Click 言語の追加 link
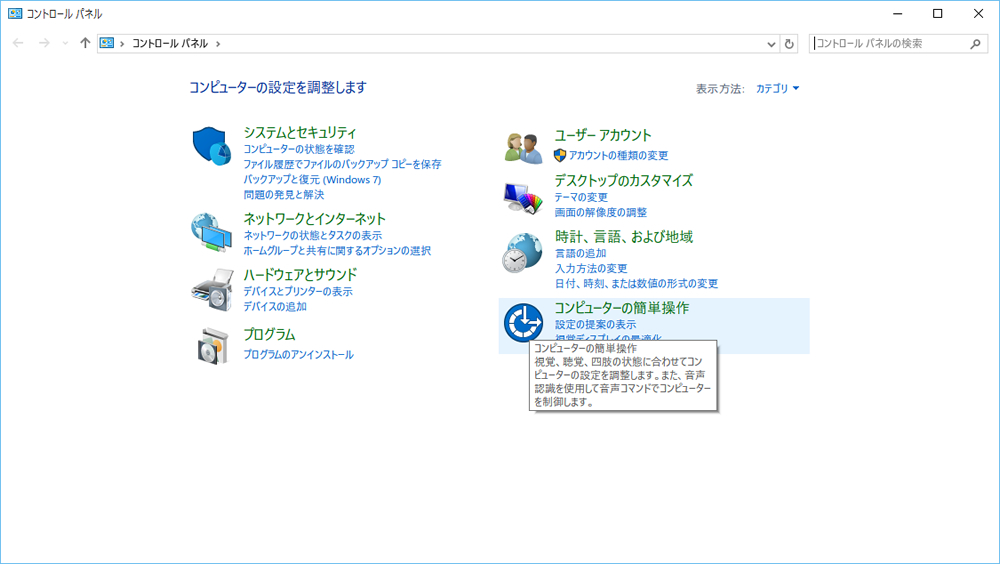 (x=580, y=253)
